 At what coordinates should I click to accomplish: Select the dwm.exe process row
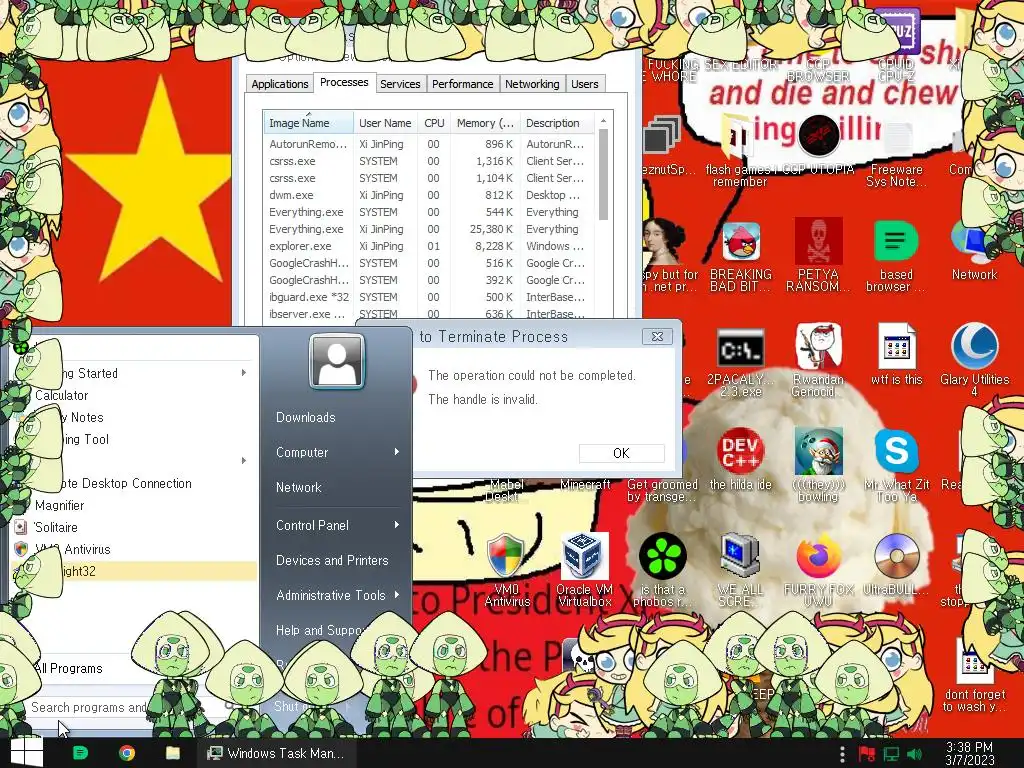pos(429,195)
